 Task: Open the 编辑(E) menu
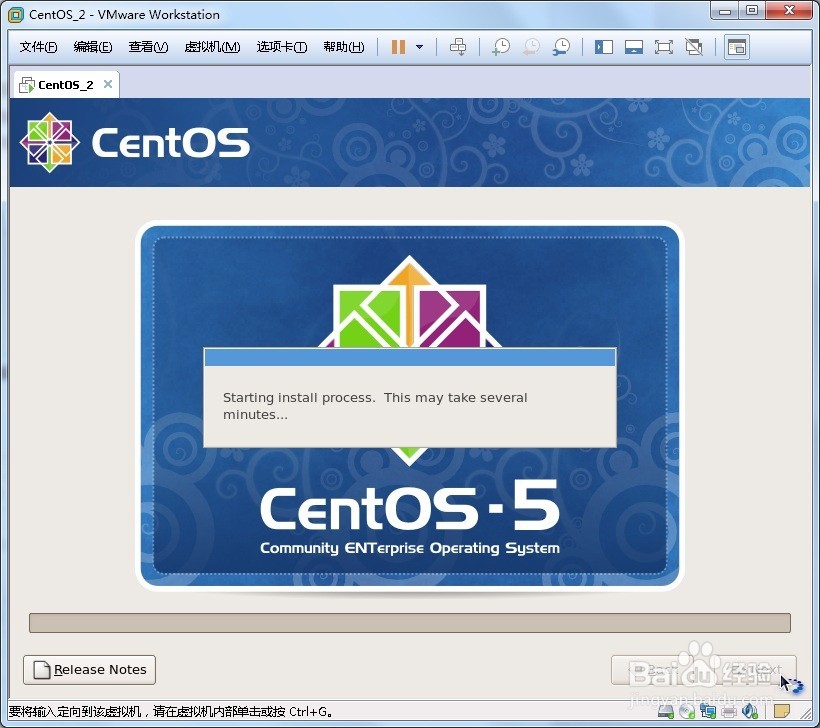point(93,47)
